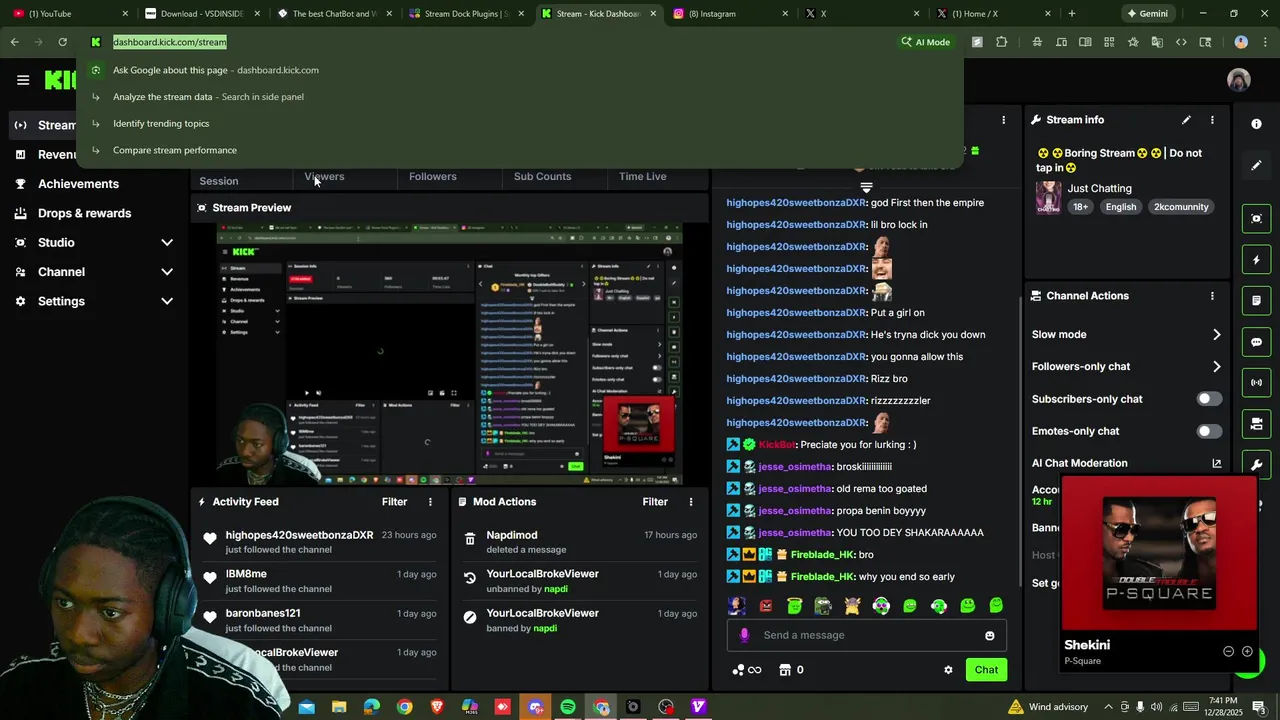Viewport: 1280px width, 720px height.
Task: Click the document icon in the right sidebar
Action: click(1256, 301)
